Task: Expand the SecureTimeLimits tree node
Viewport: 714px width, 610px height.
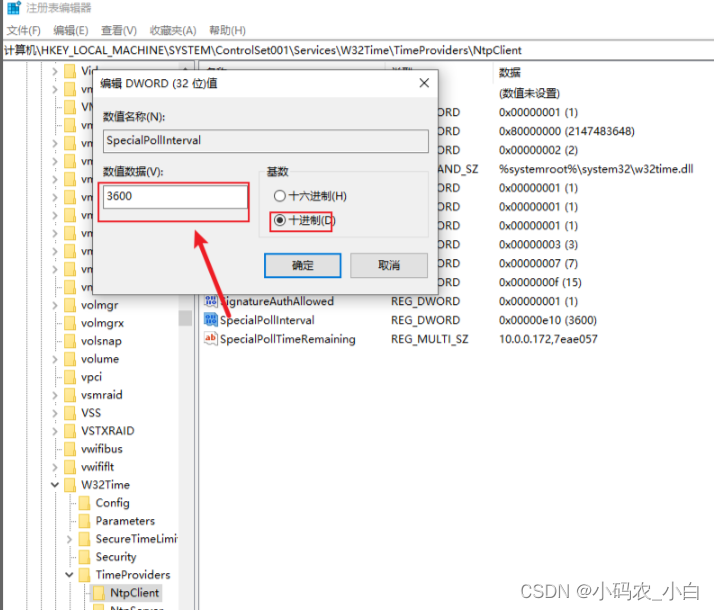Action: [69, 539]
